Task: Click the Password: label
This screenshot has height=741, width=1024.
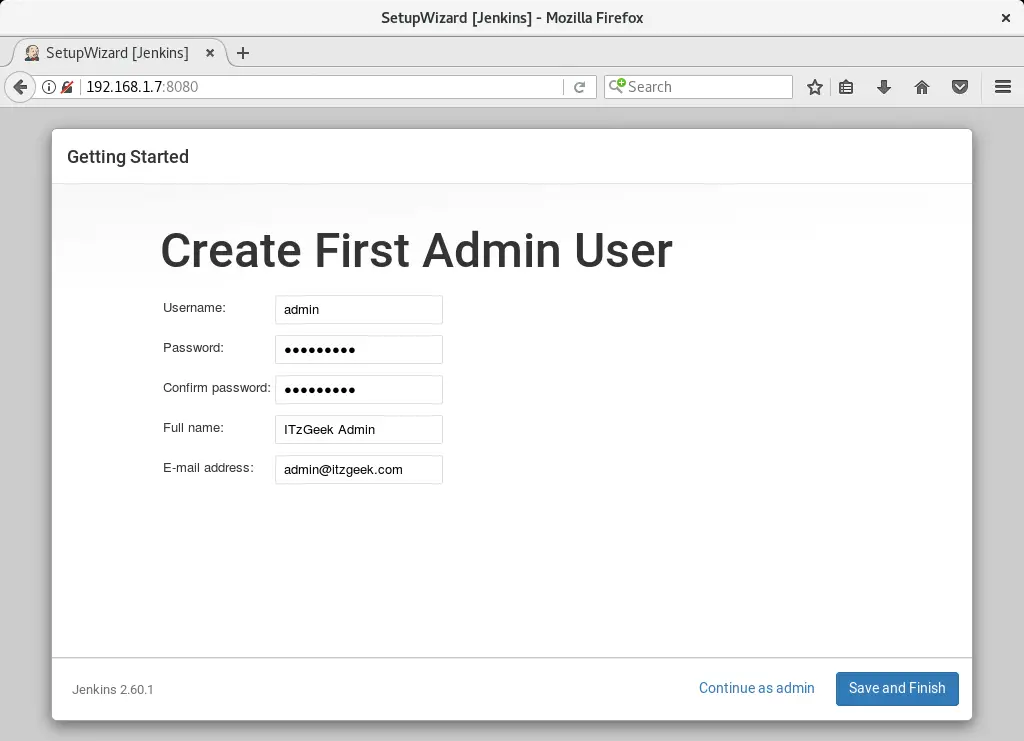Action: (193, 347)
